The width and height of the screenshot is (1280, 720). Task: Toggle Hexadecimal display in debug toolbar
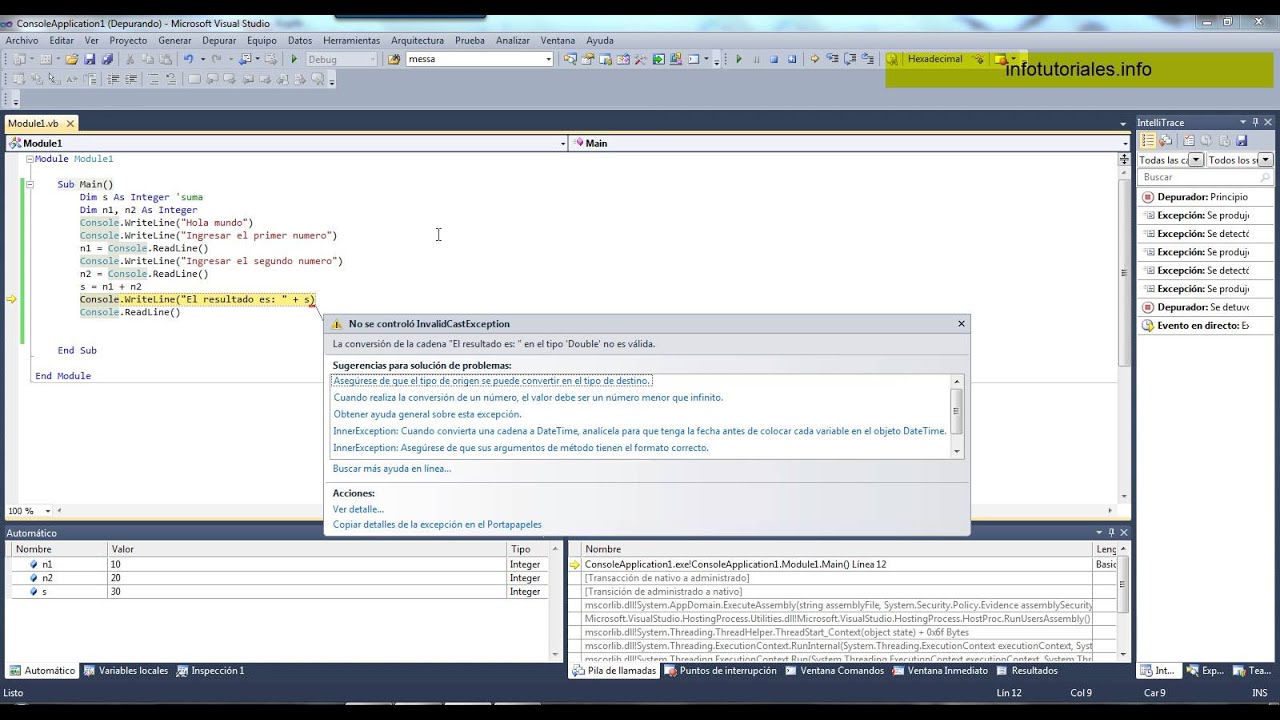[935, 59]
